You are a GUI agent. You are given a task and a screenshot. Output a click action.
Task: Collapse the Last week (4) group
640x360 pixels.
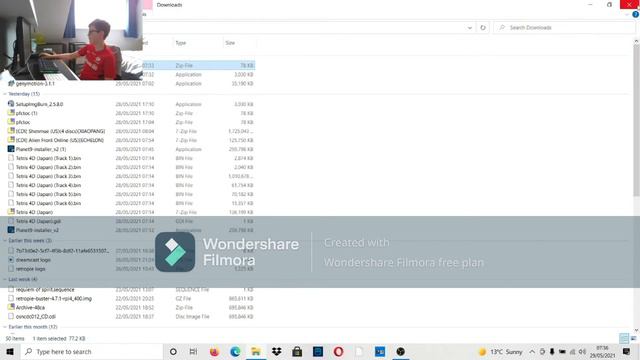[5, 279]
